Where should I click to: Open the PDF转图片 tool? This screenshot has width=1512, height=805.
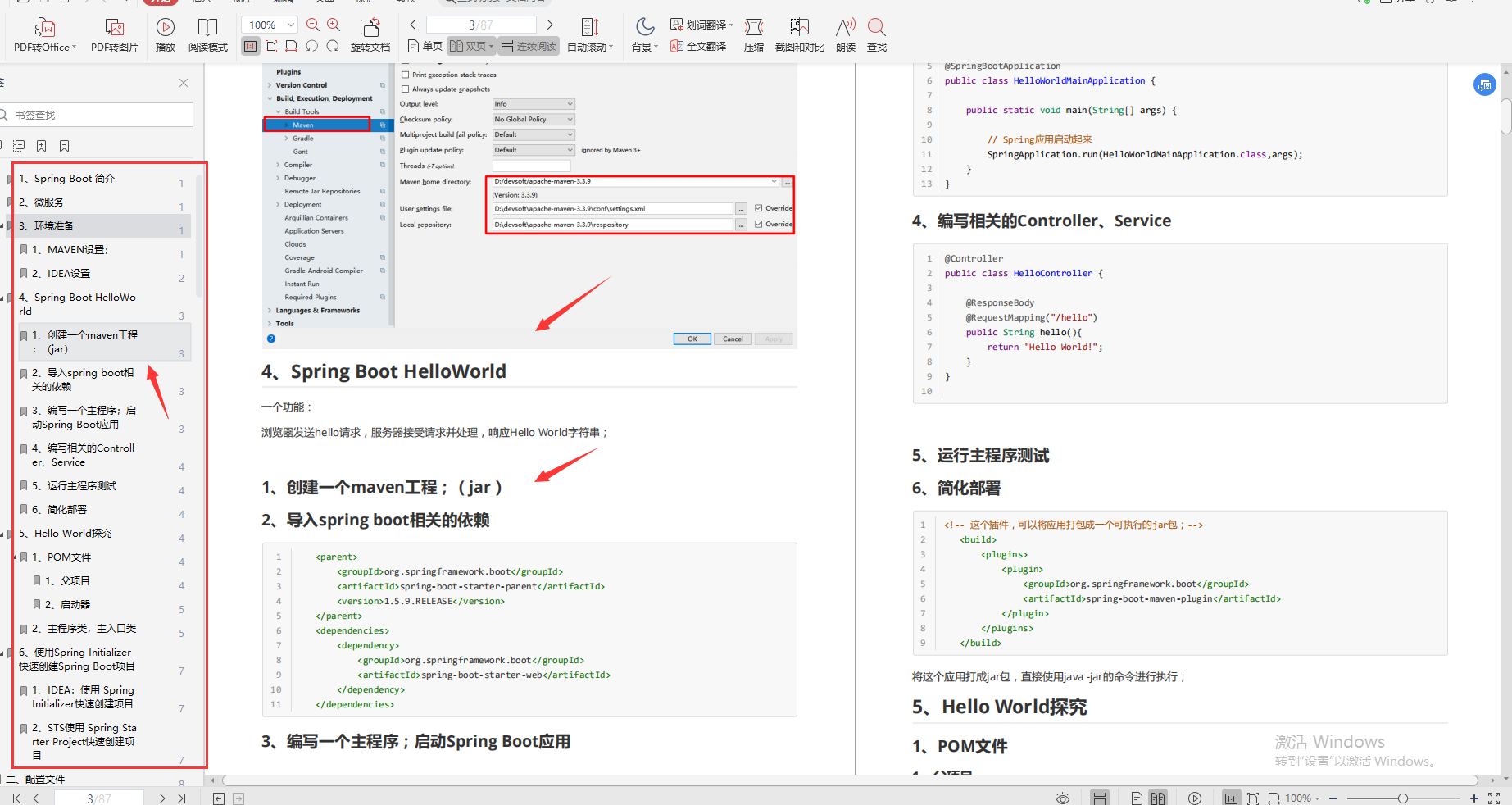[x=115, y=35]
